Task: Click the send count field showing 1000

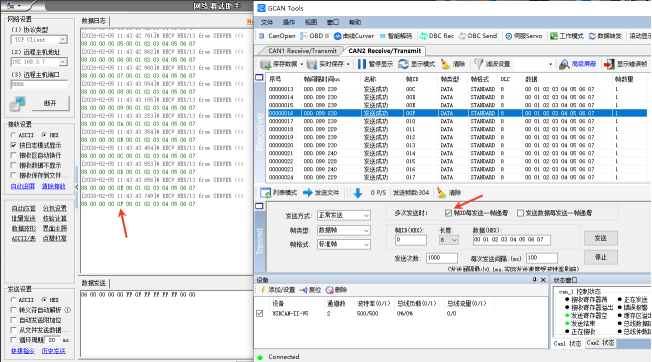Action: (442, 258)
